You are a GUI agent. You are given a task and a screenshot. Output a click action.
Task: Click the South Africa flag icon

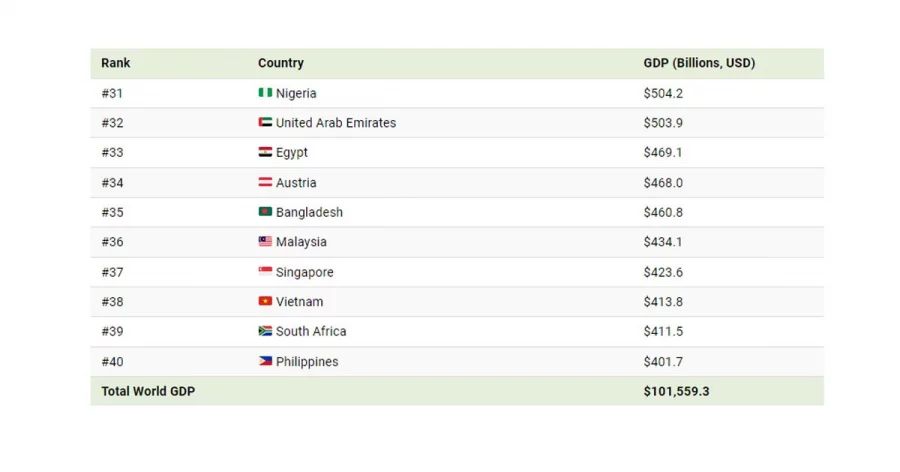tap(265, 331)
